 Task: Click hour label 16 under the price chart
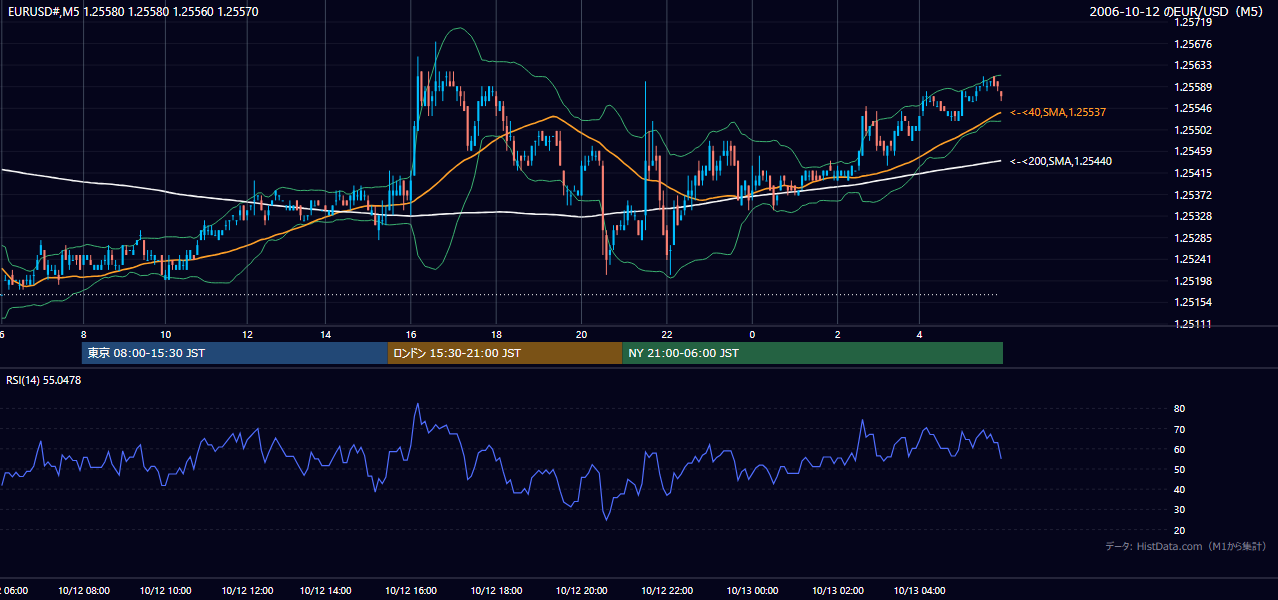[x=411, y=334]
